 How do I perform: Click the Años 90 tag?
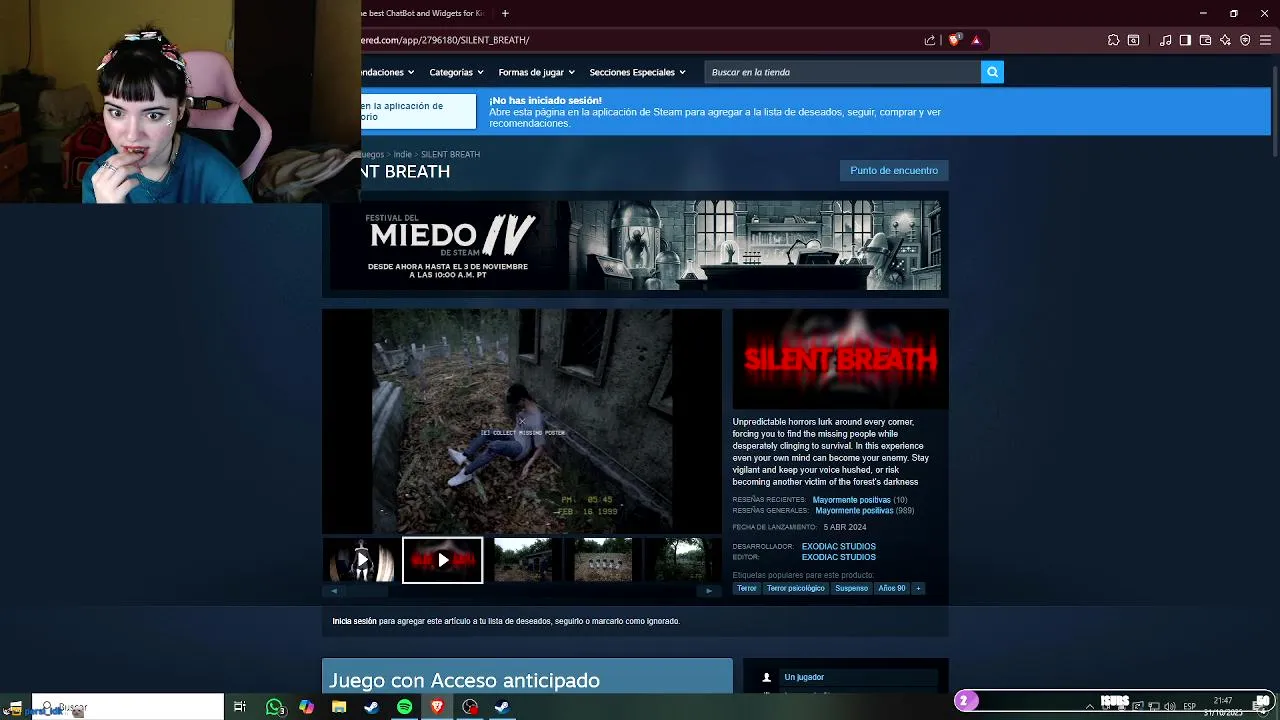(x=892, y=588)
